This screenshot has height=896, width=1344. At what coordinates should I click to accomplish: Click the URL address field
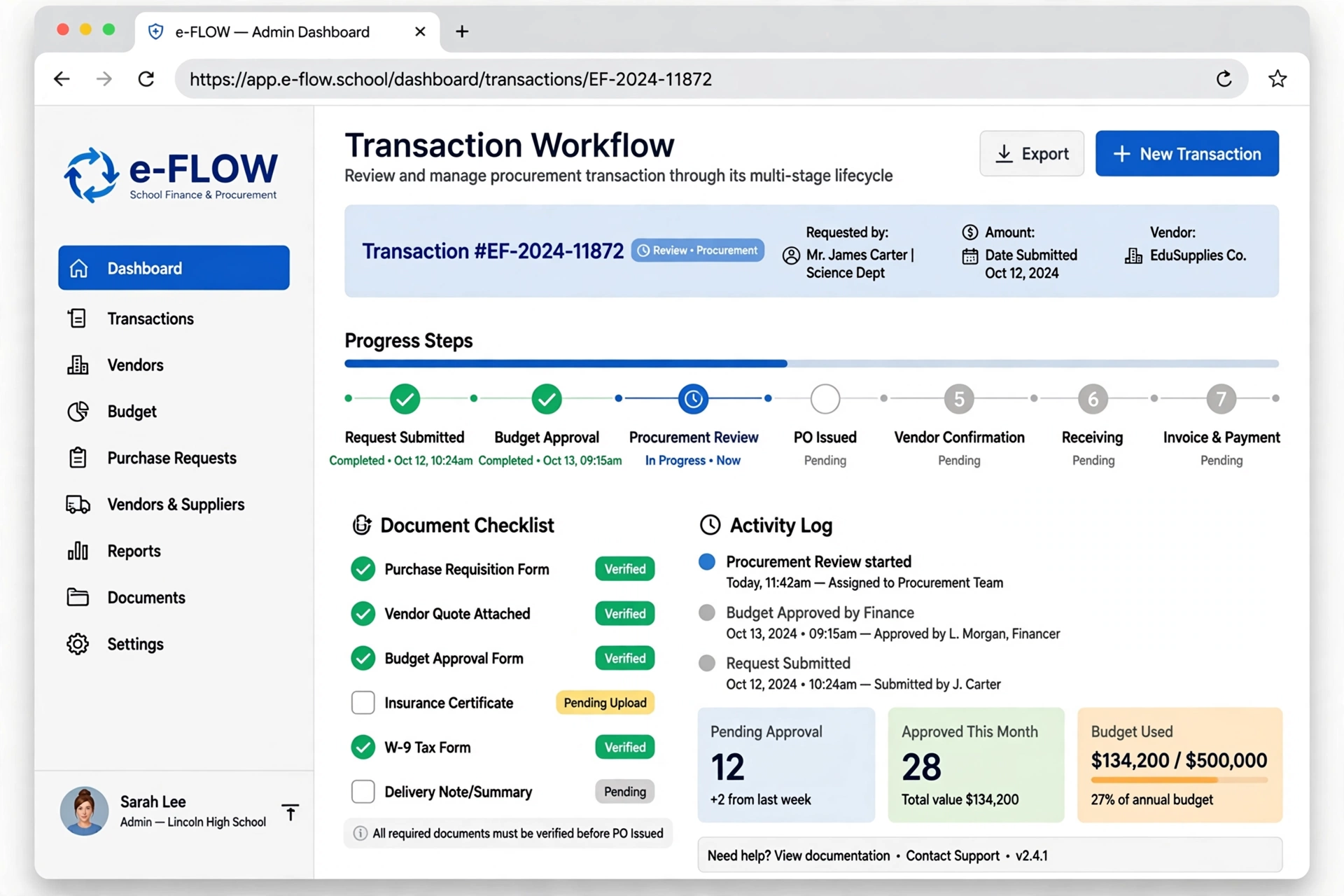712,79
